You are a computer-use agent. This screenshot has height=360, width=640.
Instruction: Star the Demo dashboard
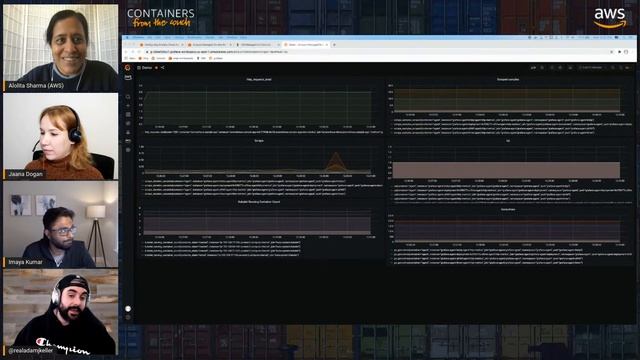coord(156,68)
